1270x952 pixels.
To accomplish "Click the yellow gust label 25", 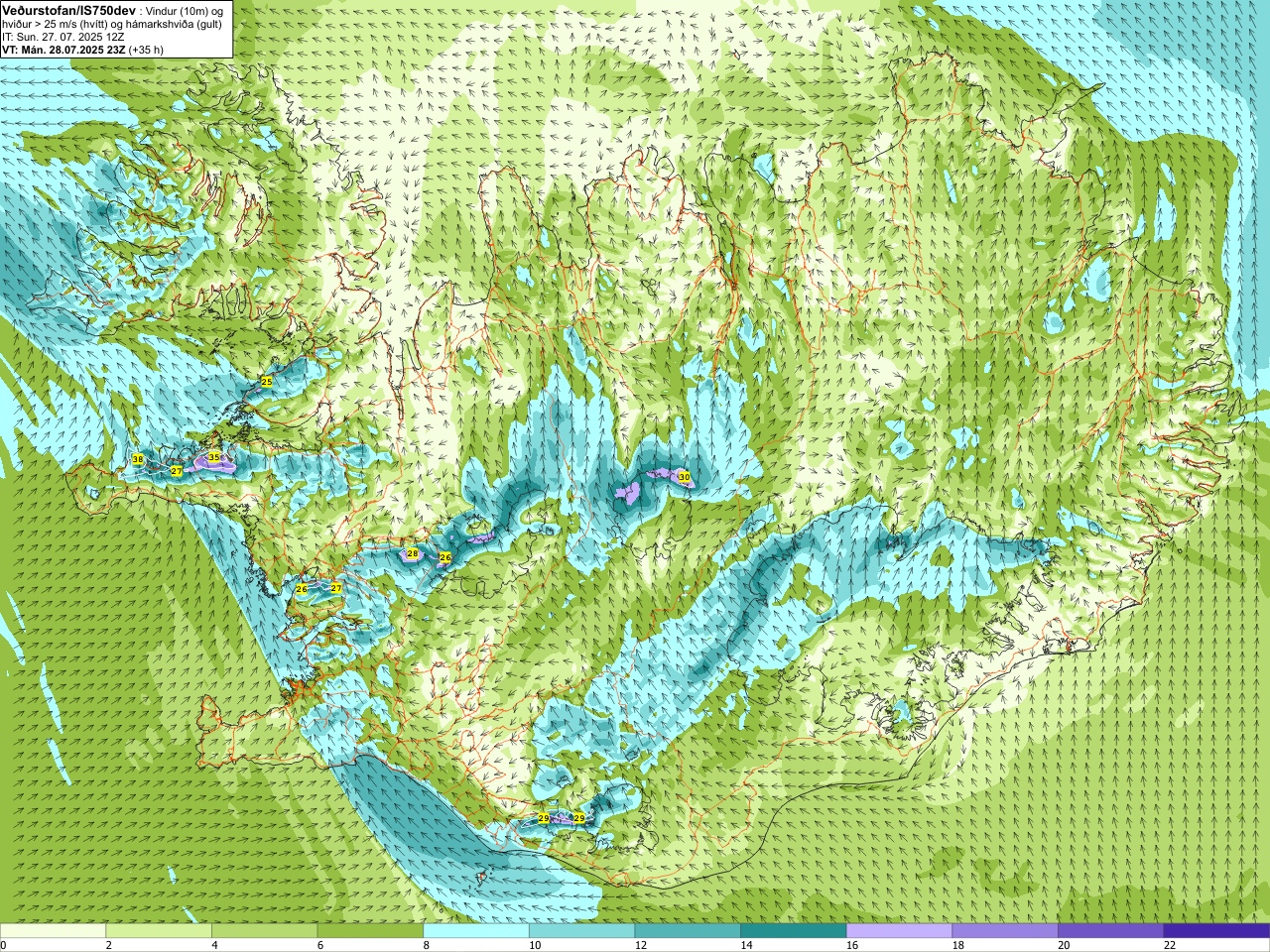I will [266, 382].
